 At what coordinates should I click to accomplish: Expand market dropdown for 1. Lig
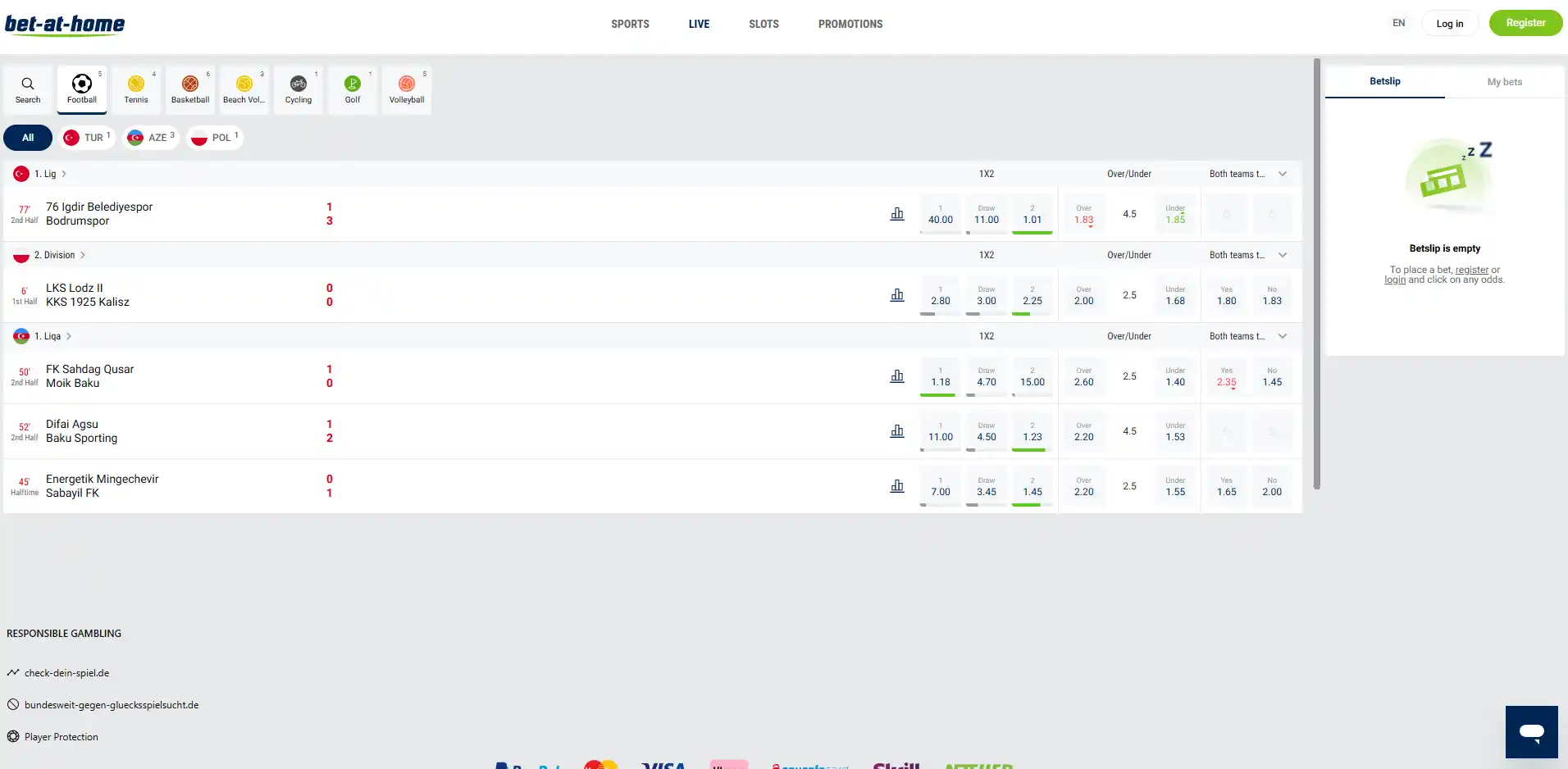[x=1283, y=174]
